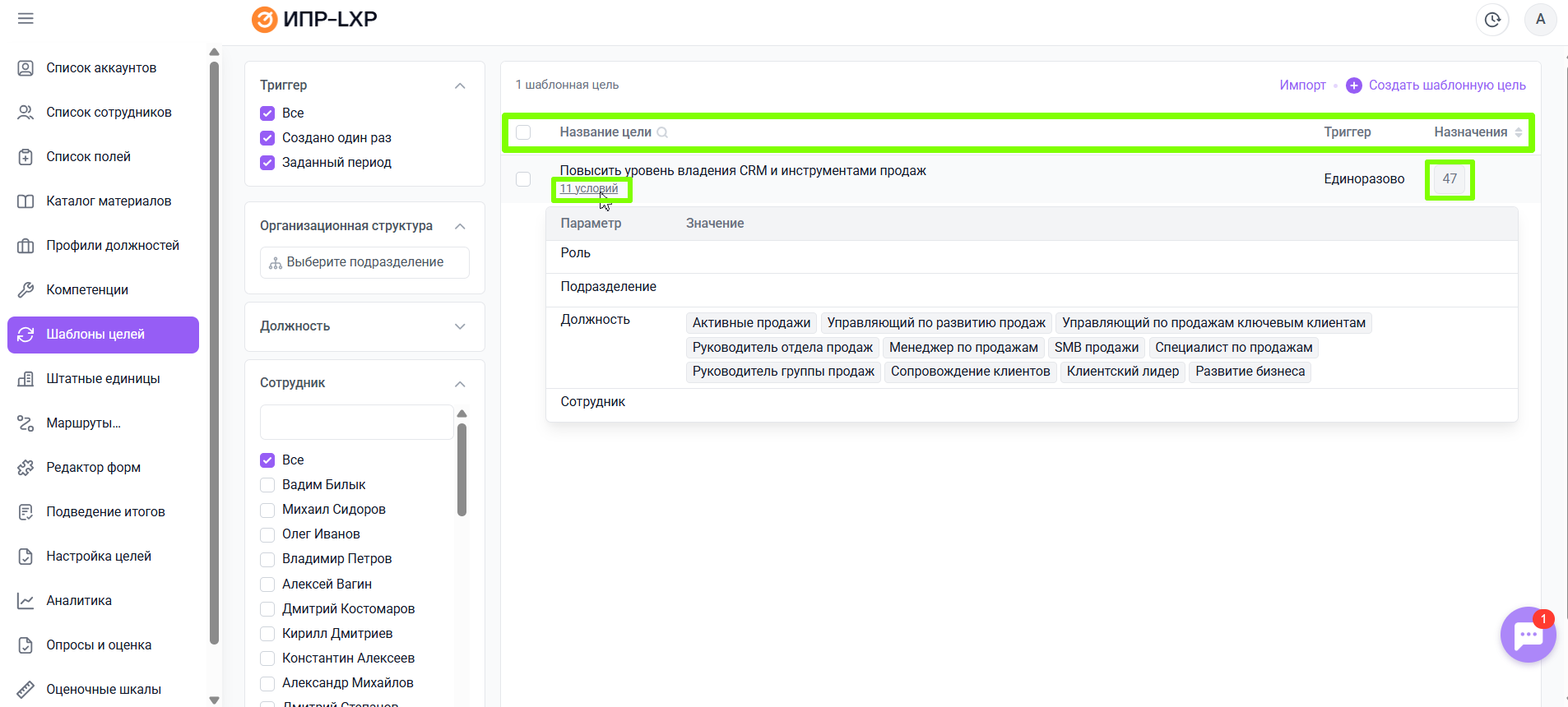This screenshot has height=707, width=1568.
Task: Open the hamburger menu icon
Action: [26, 19]
